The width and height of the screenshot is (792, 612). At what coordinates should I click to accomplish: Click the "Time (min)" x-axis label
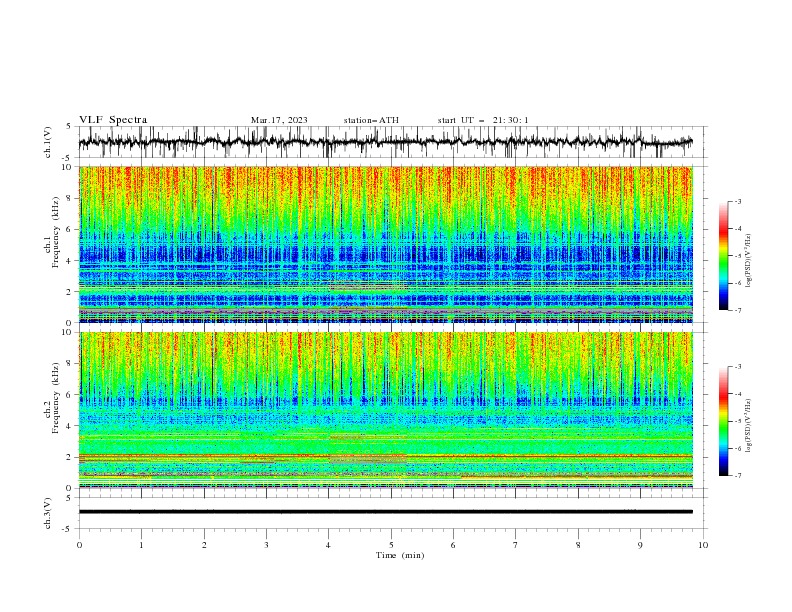click(400, 555)
